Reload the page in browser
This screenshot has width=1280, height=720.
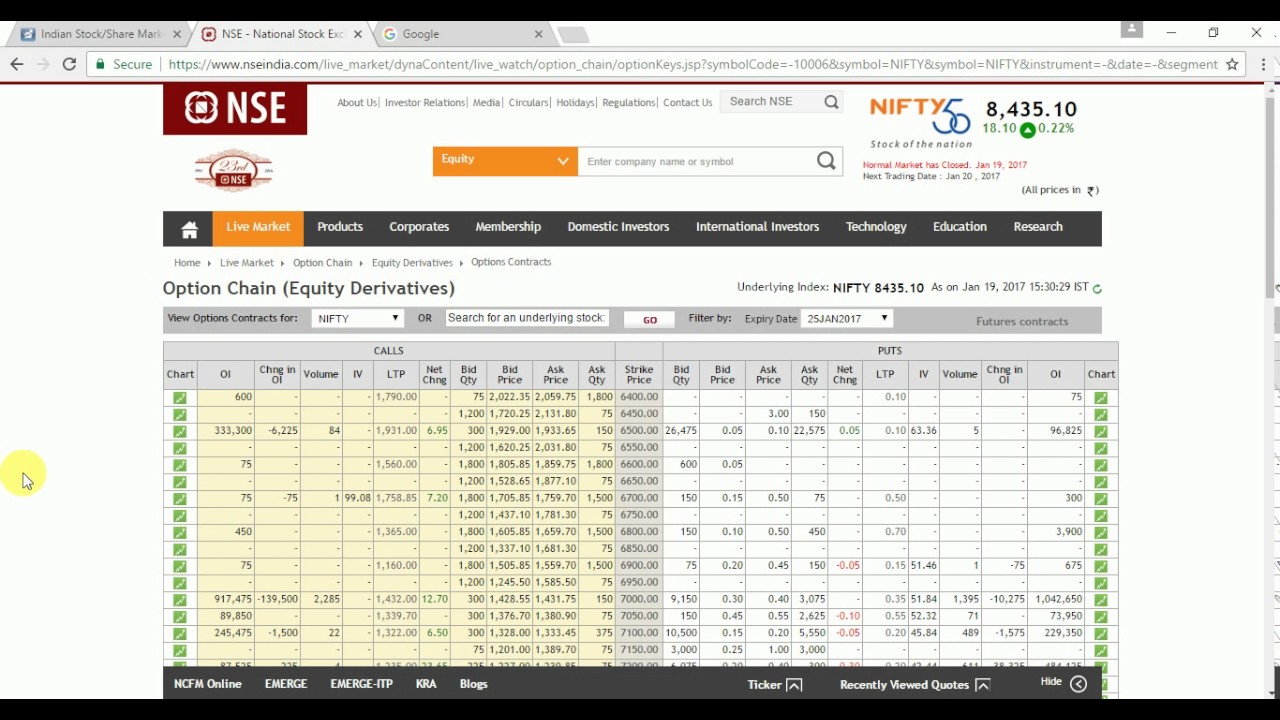(x=69, y=64)
